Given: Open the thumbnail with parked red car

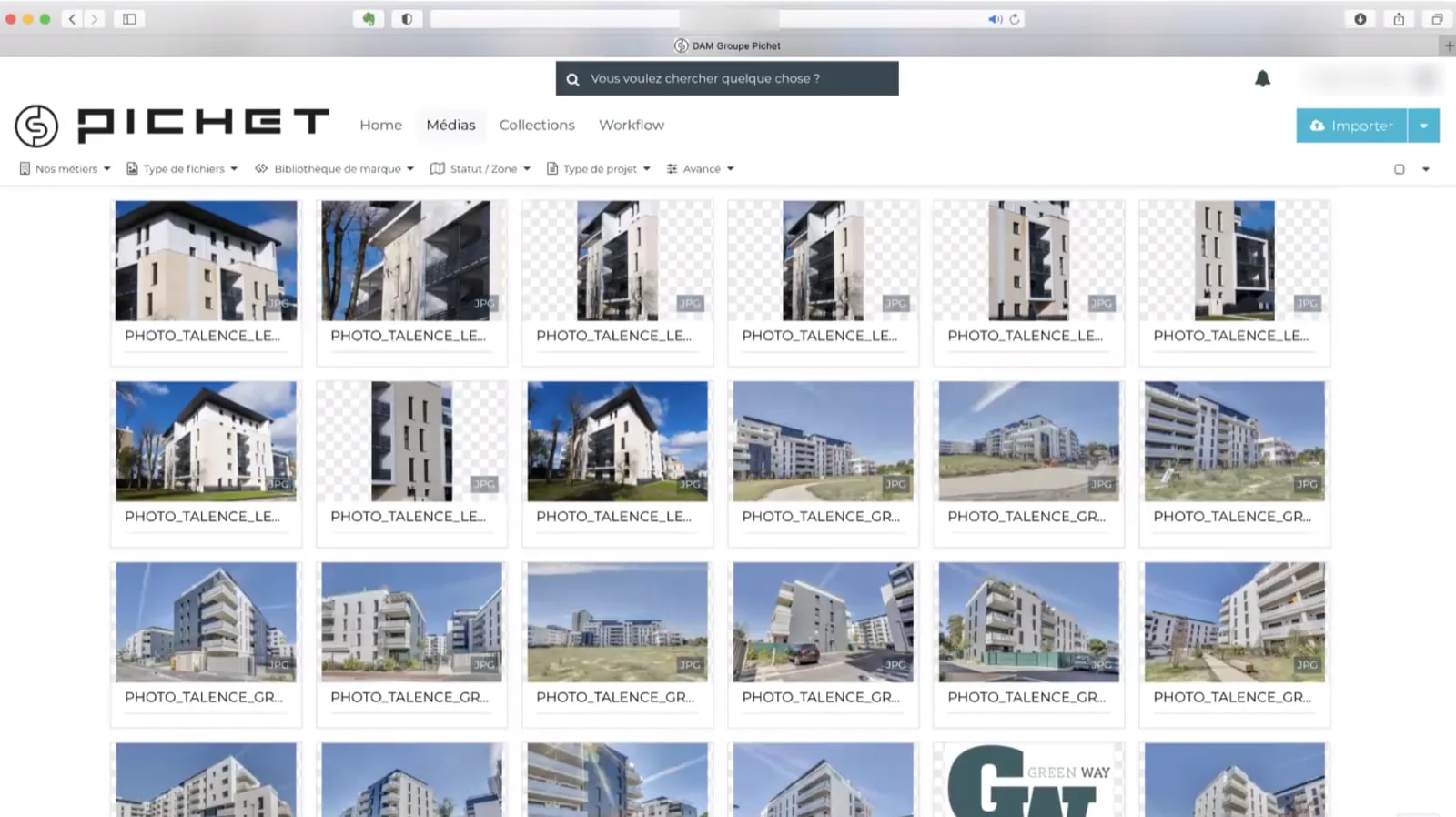Looking at the screenshot, I should 823,622.
